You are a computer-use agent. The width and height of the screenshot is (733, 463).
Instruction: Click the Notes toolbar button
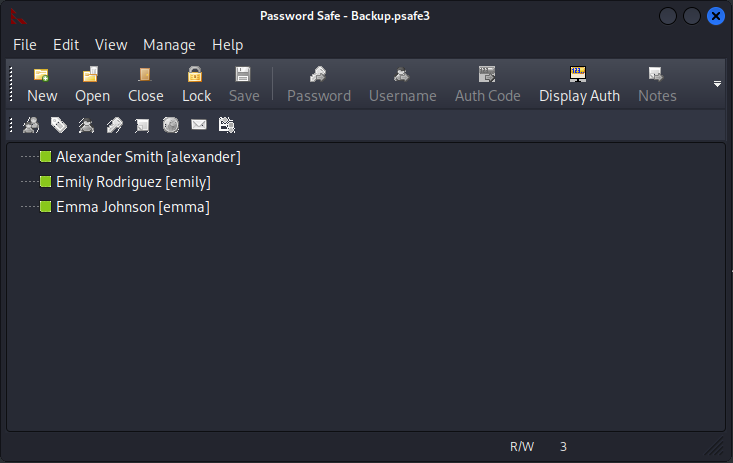657,85
